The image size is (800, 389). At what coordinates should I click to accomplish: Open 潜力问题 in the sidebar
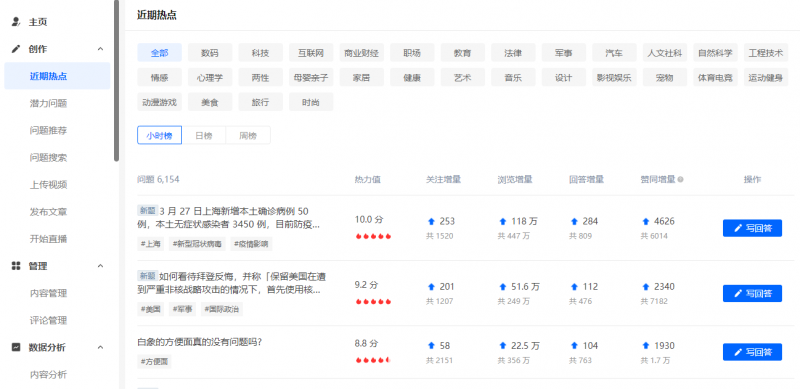pyautogui.click(x=48, y=104)
